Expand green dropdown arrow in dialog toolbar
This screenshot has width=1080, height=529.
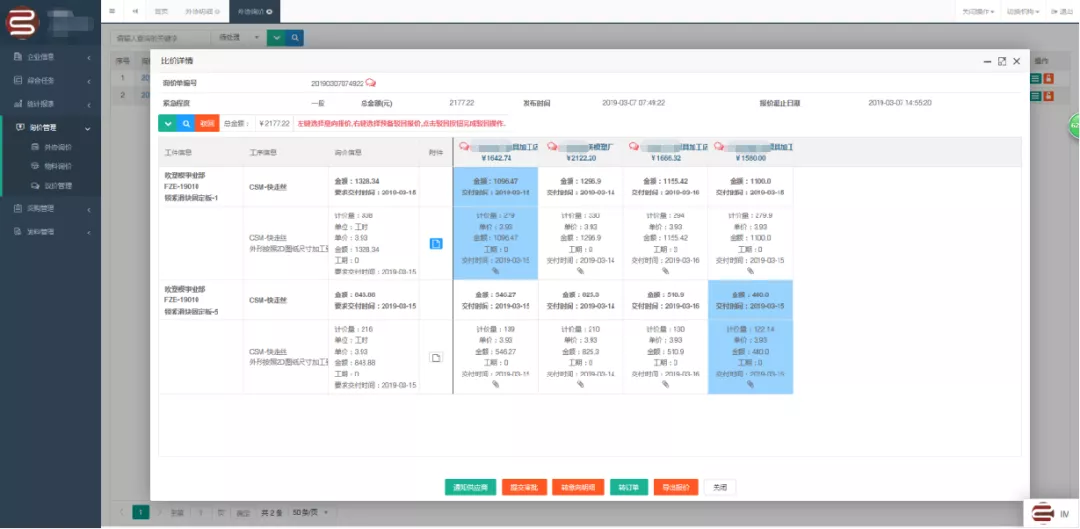tap(168, 123)
